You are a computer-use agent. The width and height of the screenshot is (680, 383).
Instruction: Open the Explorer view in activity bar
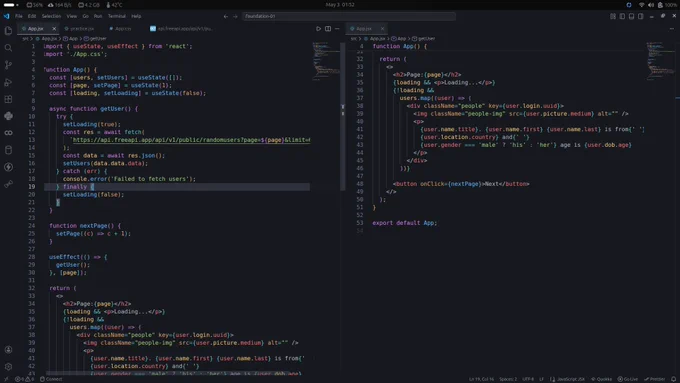[8, 31]
